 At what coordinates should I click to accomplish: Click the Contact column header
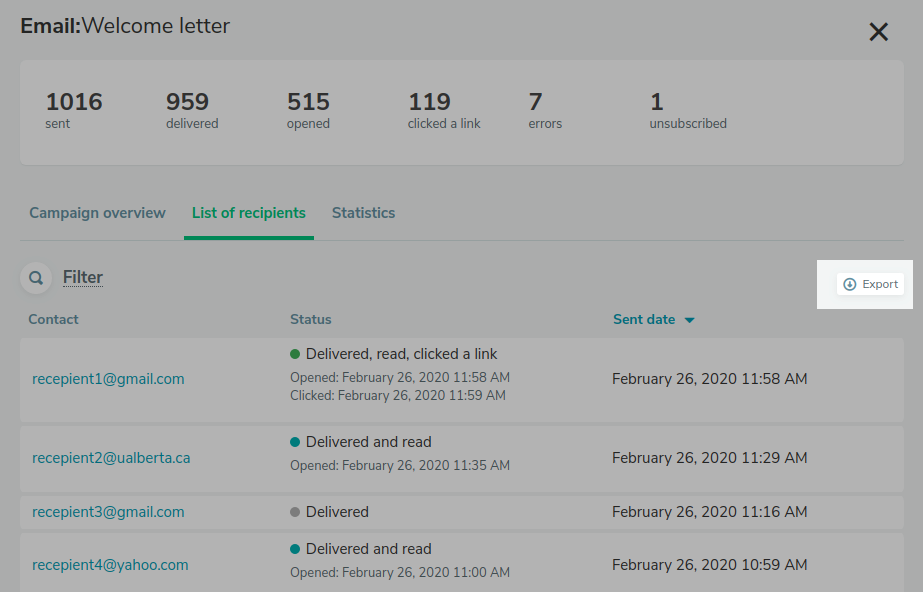[x=53, y=319]
